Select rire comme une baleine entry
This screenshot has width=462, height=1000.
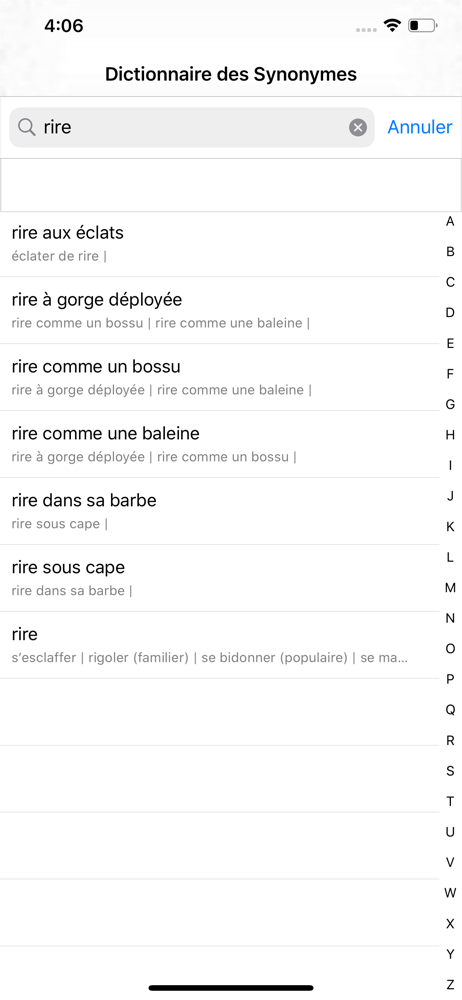[x=220, y=445]
